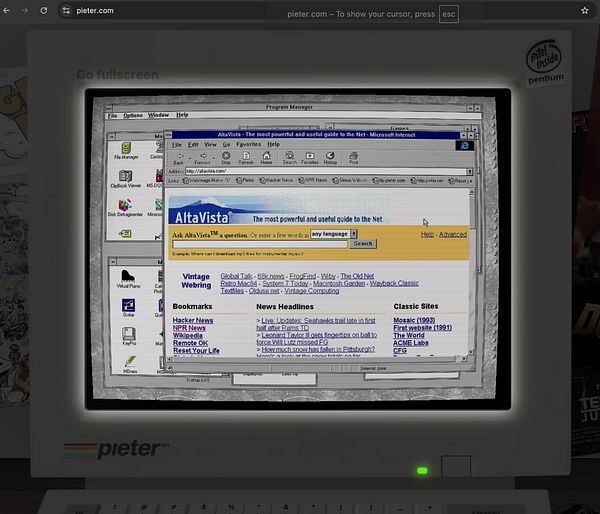Launch Disk Defragmenter icon
This screenshot has width=600, height=514.
pos(125,207)
